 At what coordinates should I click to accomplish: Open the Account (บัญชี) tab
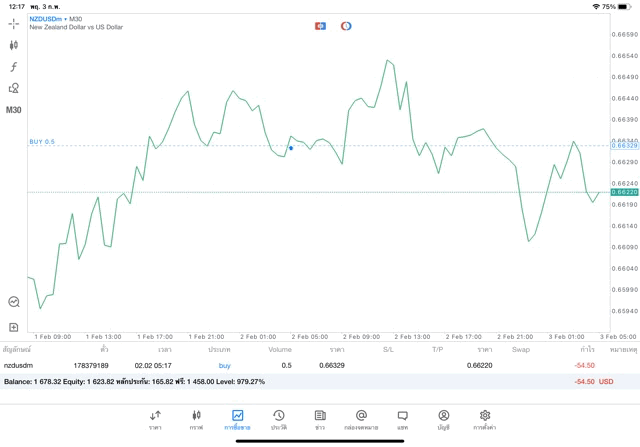pos(443,419)
